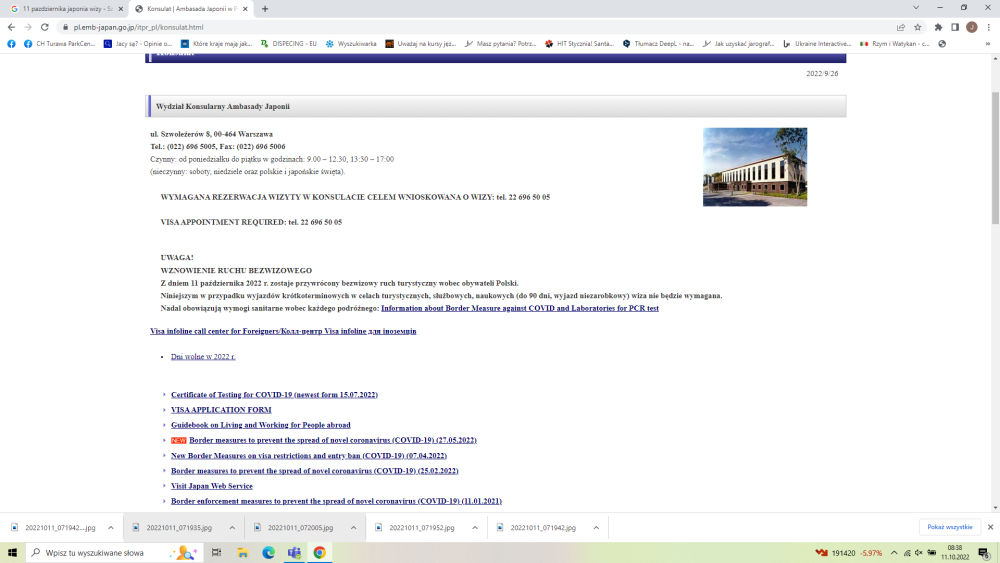
Task: Click 'Pokaż wszystkie' downloads button
Action: 949,527
